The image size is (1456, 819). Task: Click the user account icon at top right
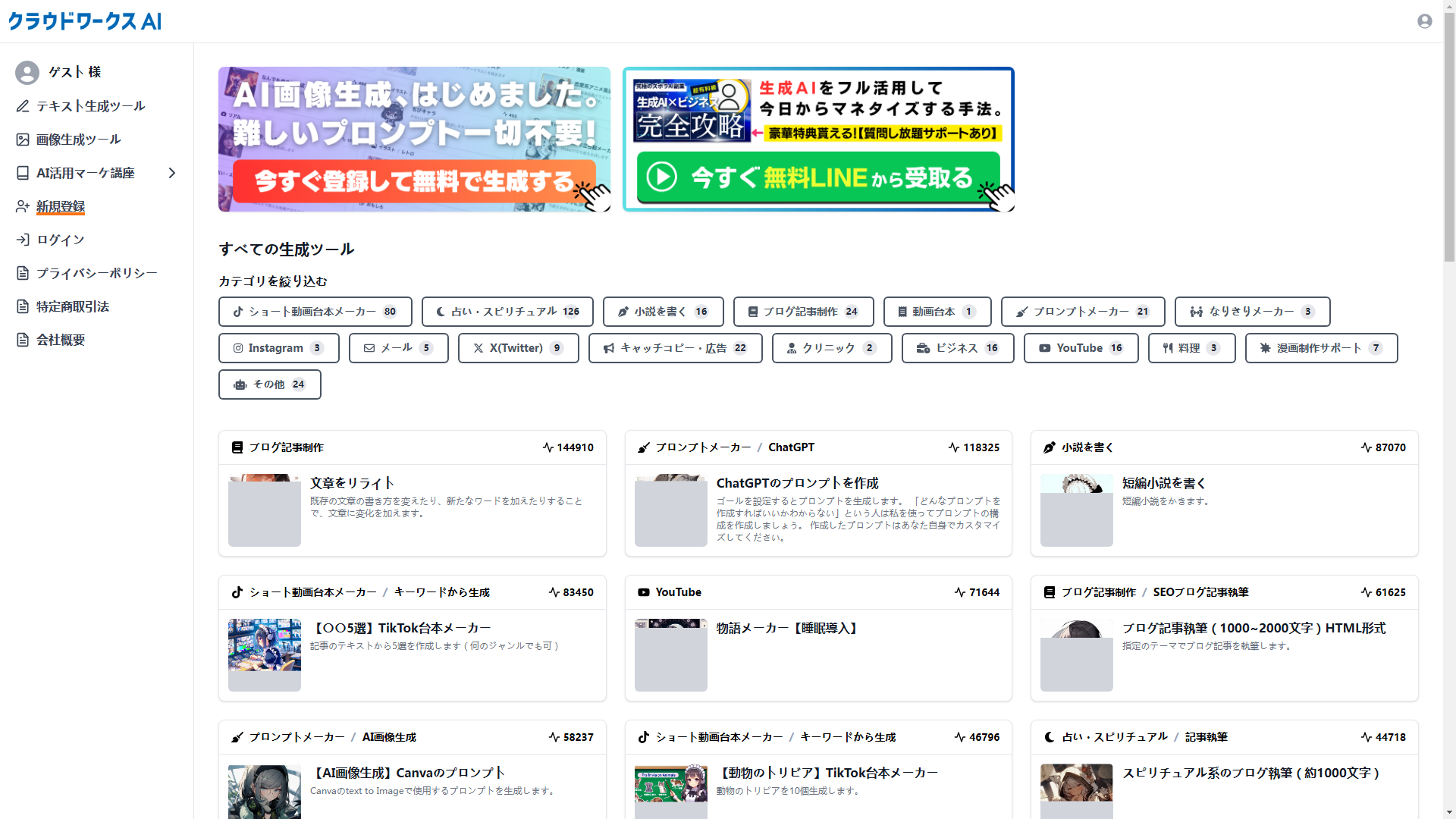1424,21
